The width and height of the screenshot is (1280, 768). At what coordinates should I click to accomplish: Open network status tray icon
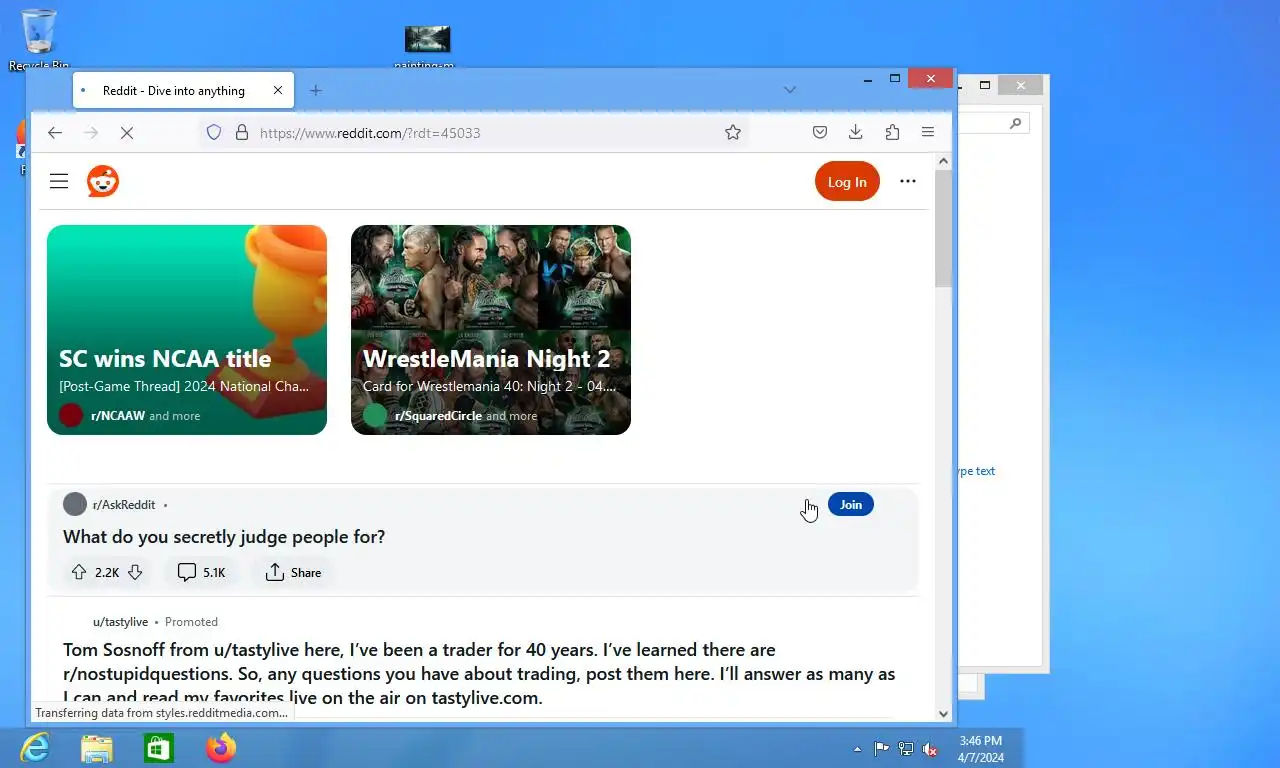[x=906, y=748]
